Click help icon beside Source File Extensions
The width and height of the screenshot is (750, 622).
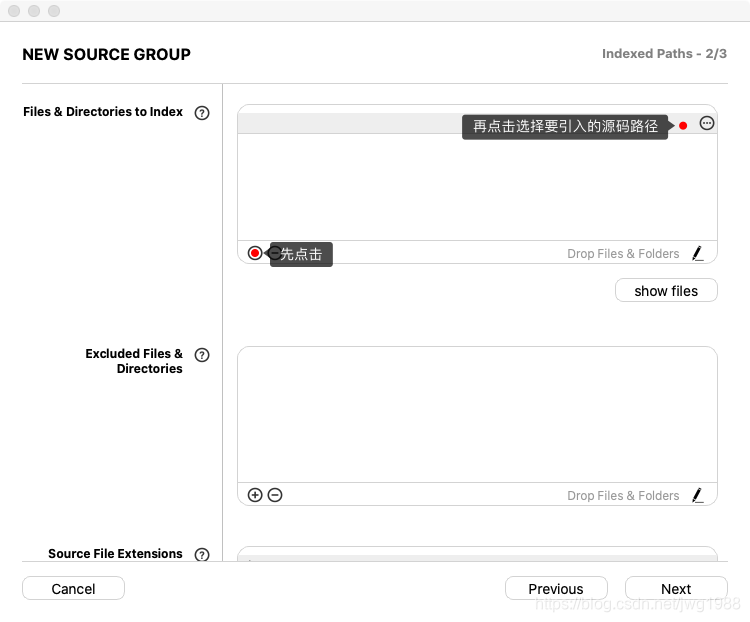coord(202,555)
